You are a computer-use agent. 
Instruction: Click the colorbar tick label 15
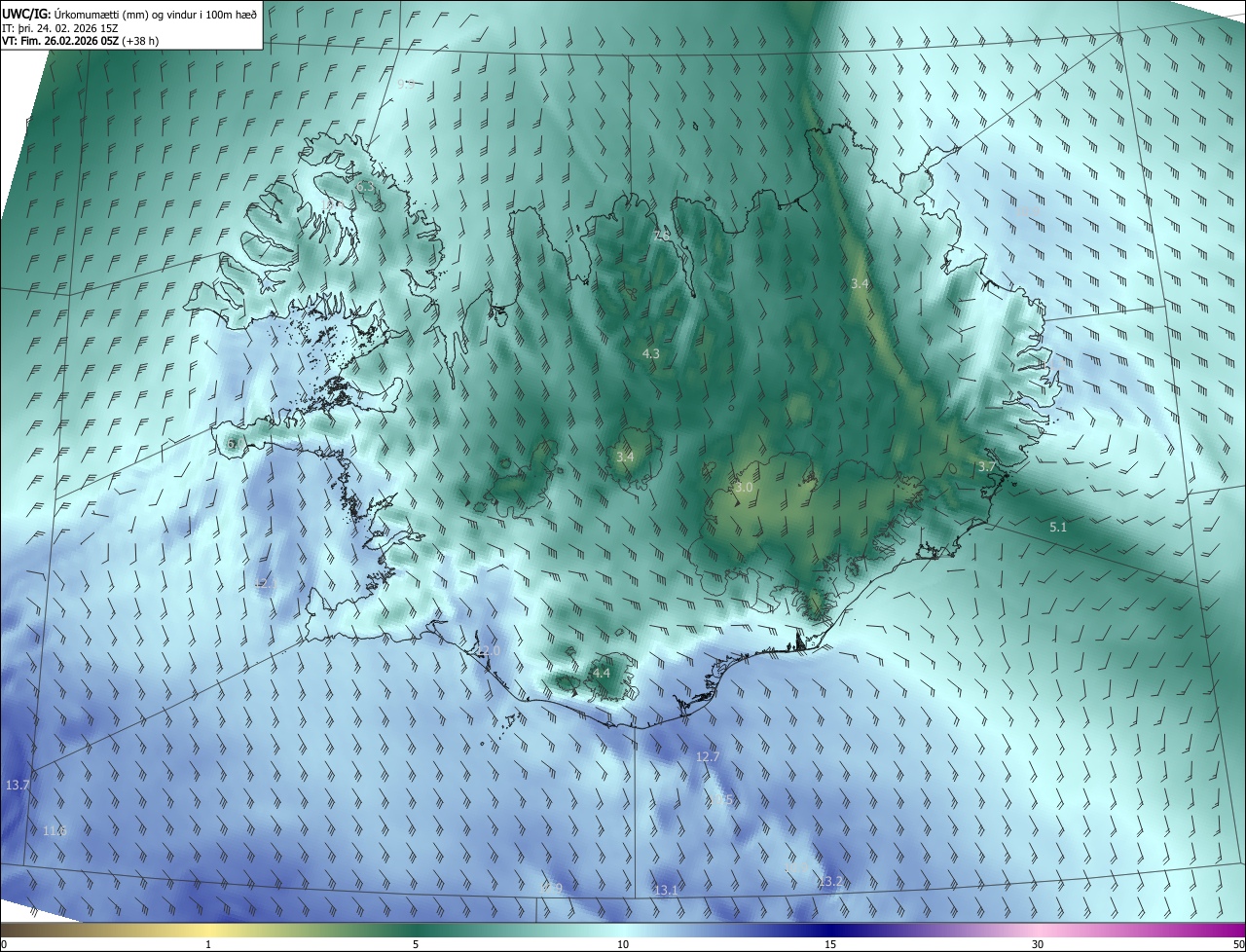pyautogui.click(x=830, y=945)
